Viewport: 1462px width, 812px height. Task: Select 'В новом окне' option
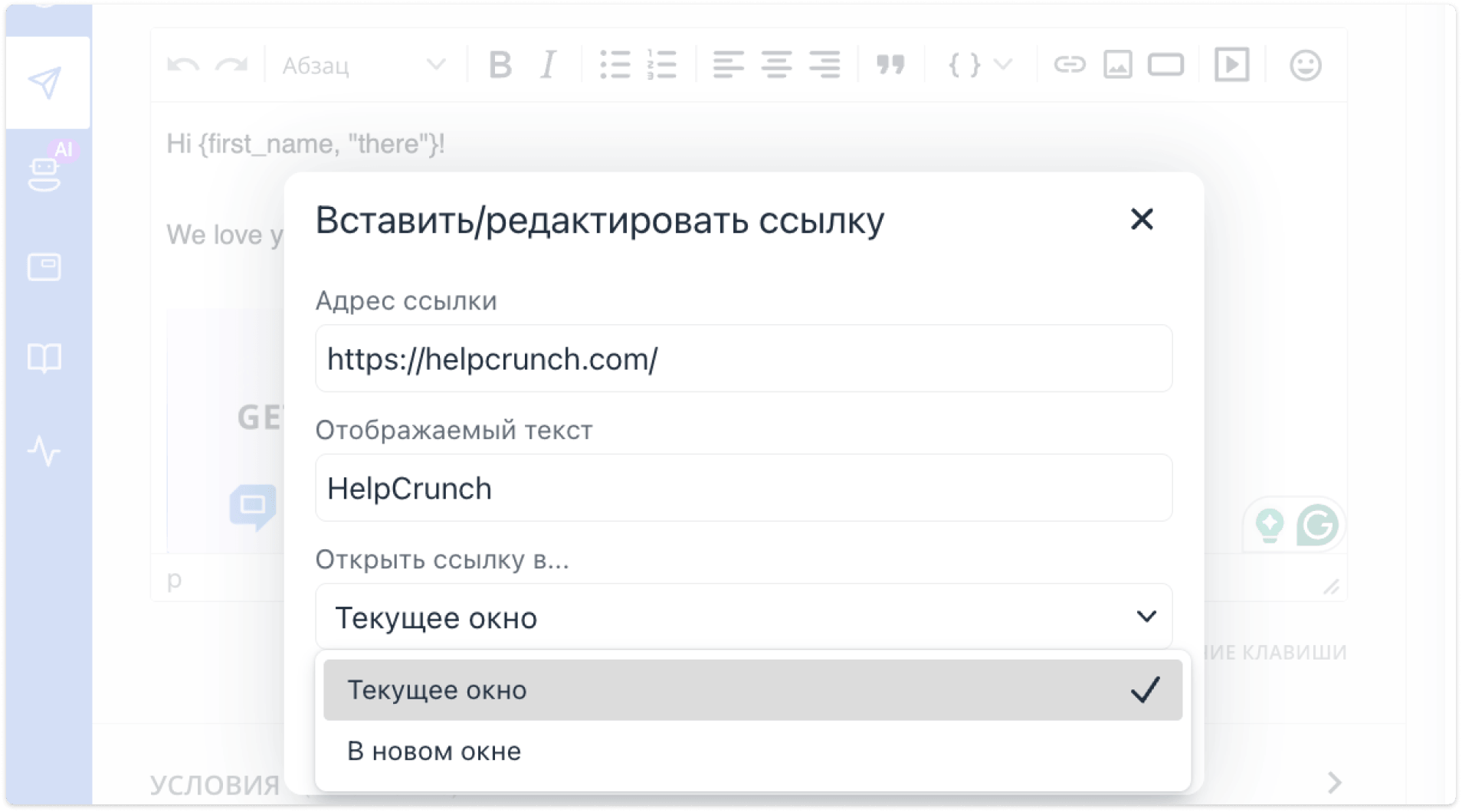(435, 751)
